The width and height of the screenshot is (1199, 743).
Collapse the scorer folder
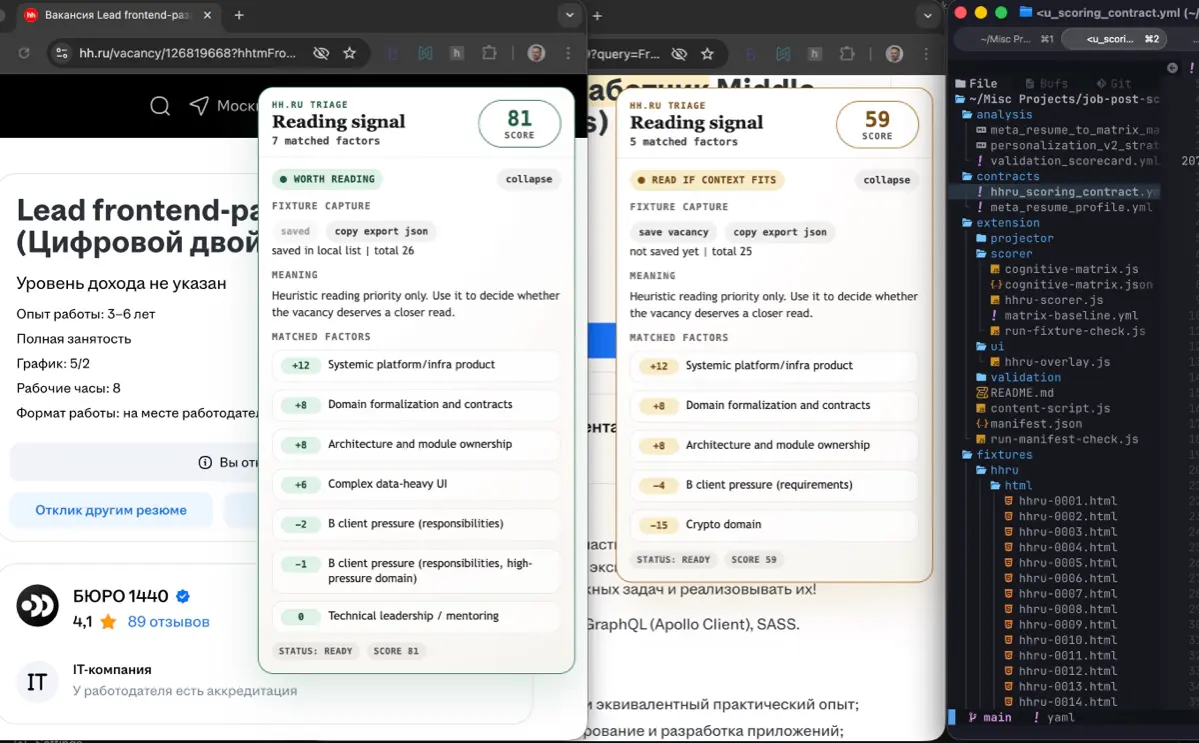tap(1004, 254)
